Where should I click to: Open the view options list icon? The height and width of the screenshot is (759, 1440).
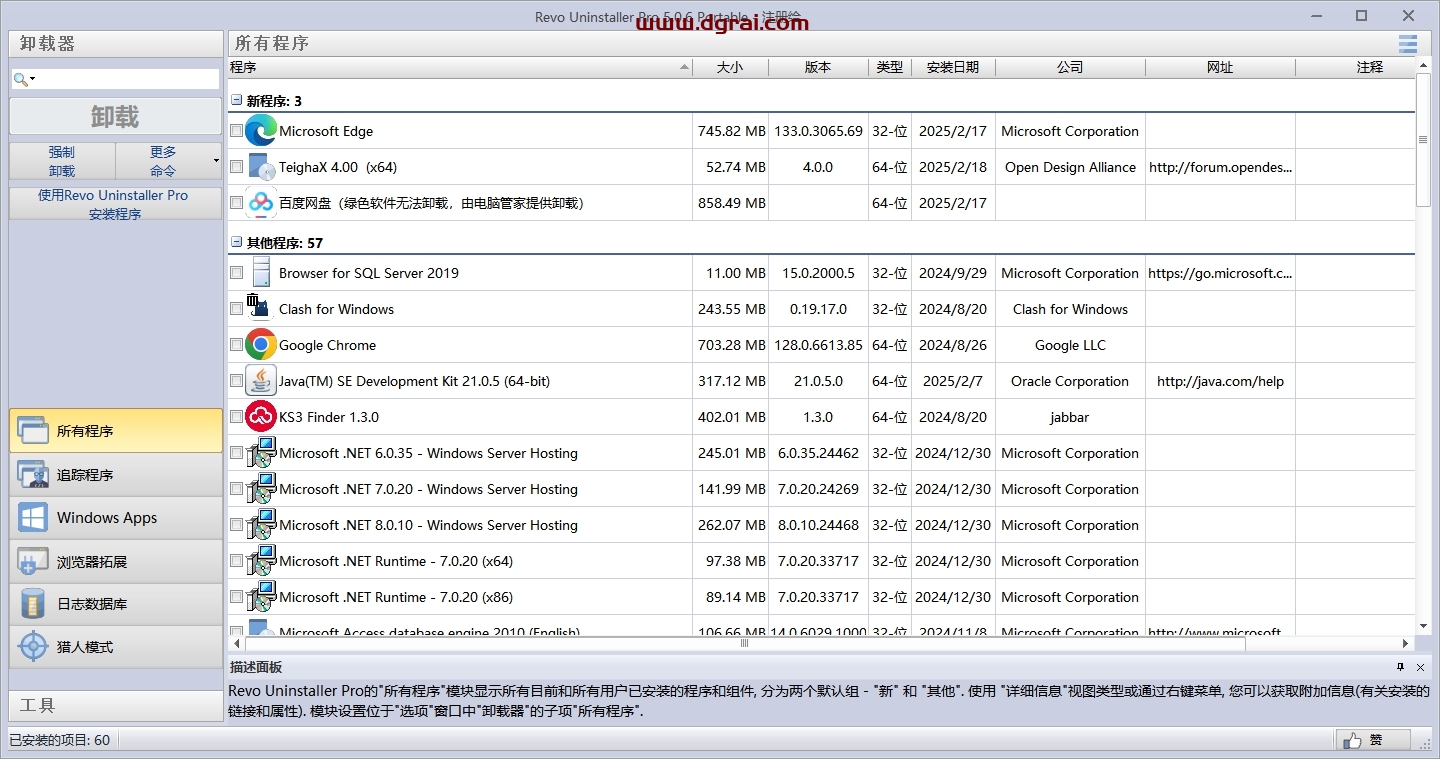pyautogui.click(x=1408, y=44)
